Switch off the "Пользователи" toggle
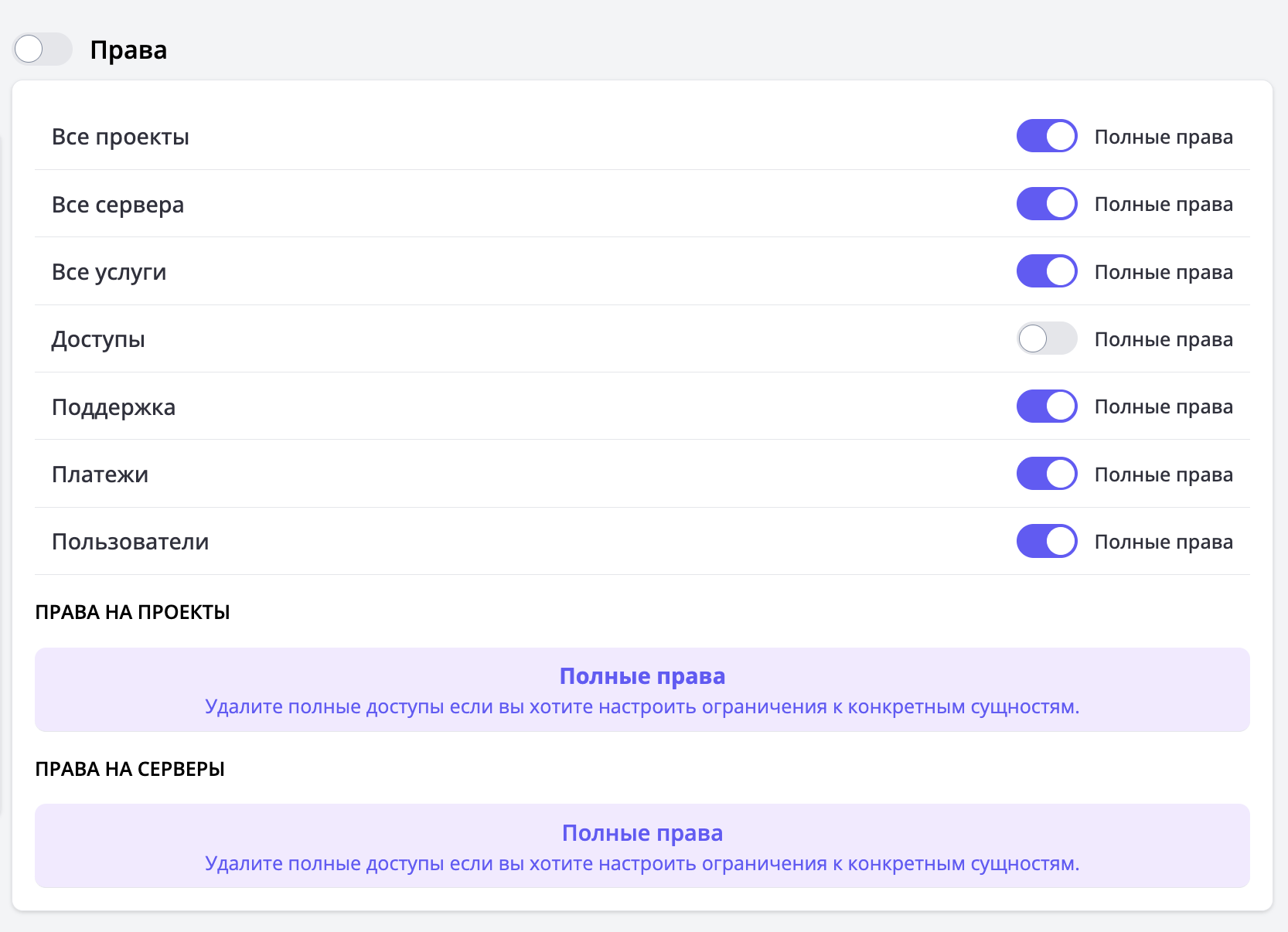Image resolution: width=1288 pixels, height=932 pixels. (1046, 541)
